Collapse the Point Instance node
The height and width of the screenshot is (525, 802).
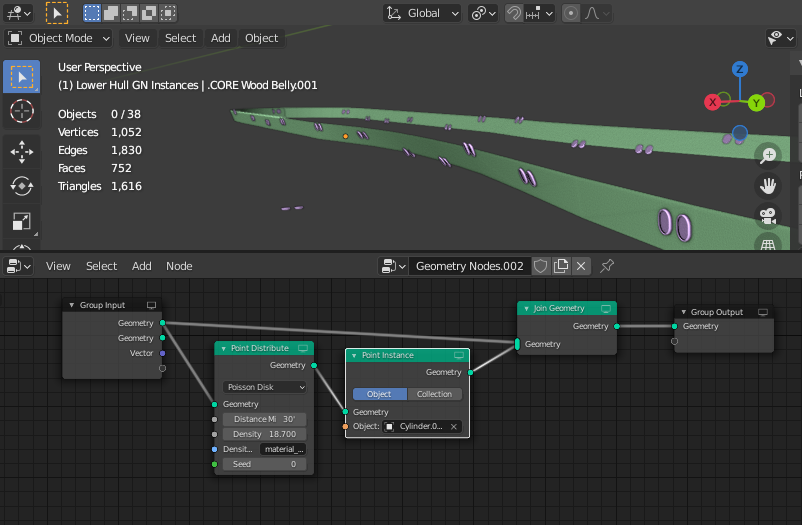[354, 356]
